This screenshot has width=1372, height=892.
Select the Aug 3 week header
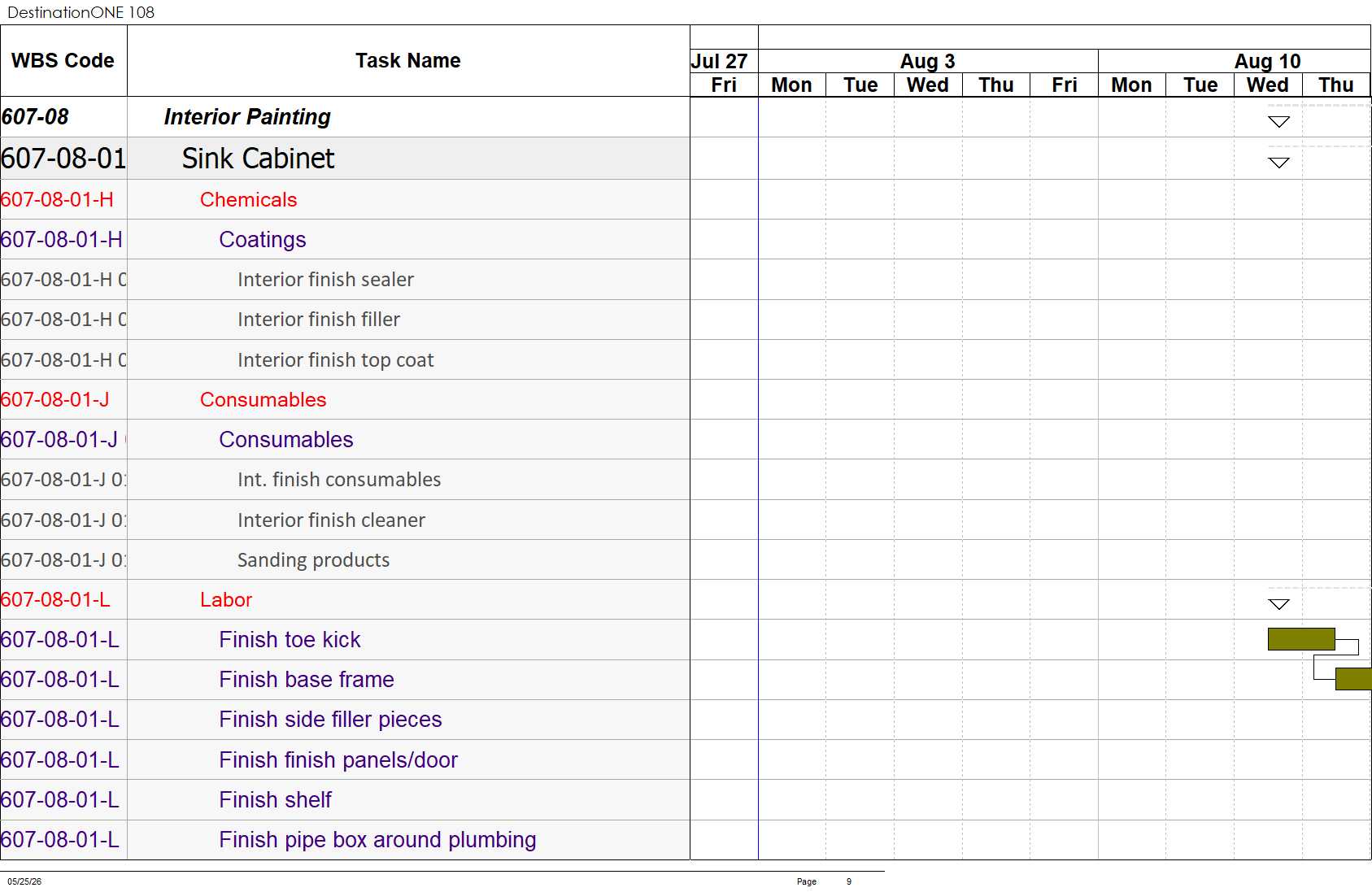pos(928,61)
